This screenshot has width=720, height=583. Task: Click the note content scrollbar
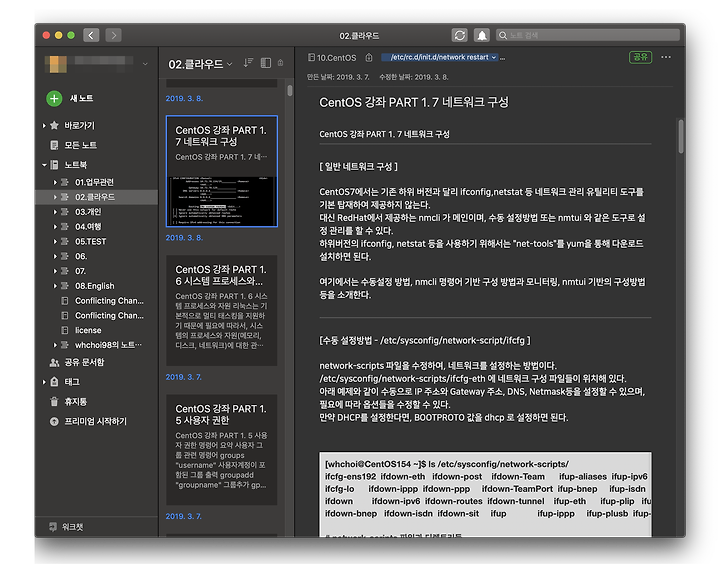pyautogui.click(x=681, y=136)
